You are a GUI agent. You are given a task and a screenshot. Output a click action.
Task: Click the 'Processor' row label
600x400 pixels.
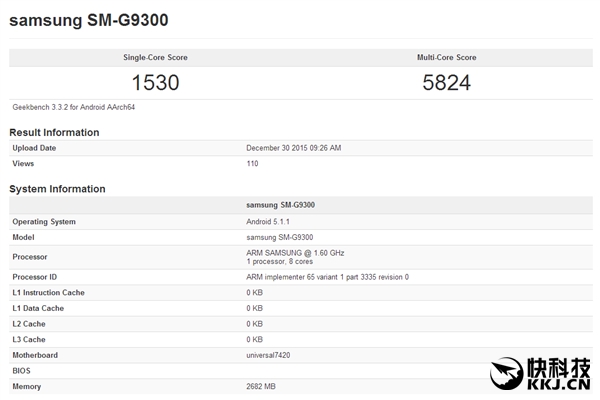coord(30,257)
